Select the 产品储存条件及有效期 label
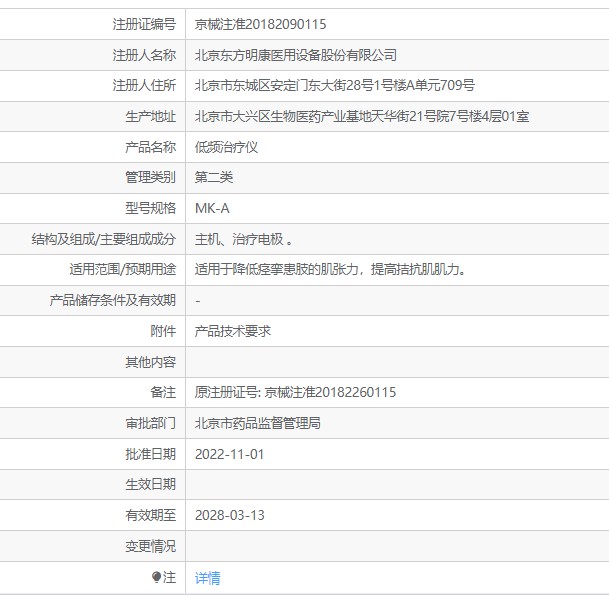This screenshot has width=609, height=598. 113,300
